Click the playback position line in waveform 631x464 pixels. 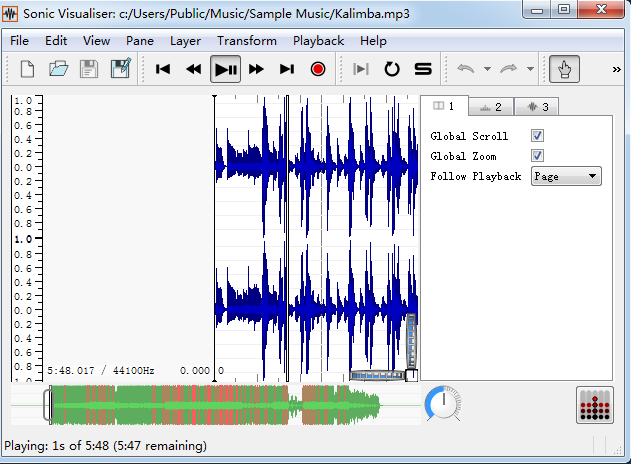point(287,237)
